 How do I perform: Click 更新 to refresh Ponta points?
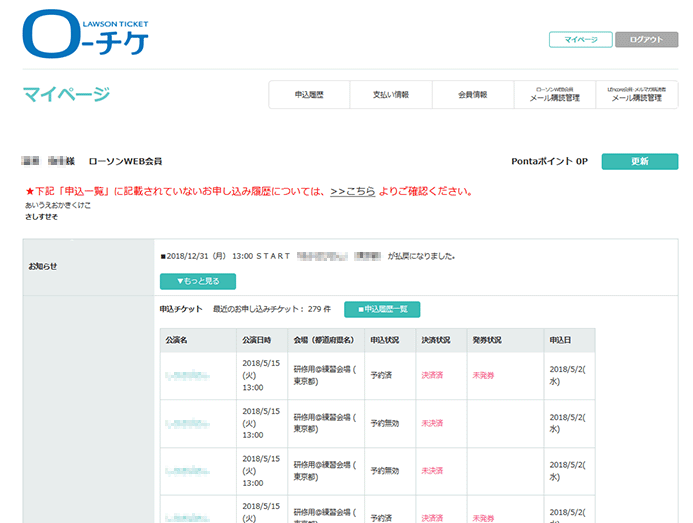(x=639, y=161)
